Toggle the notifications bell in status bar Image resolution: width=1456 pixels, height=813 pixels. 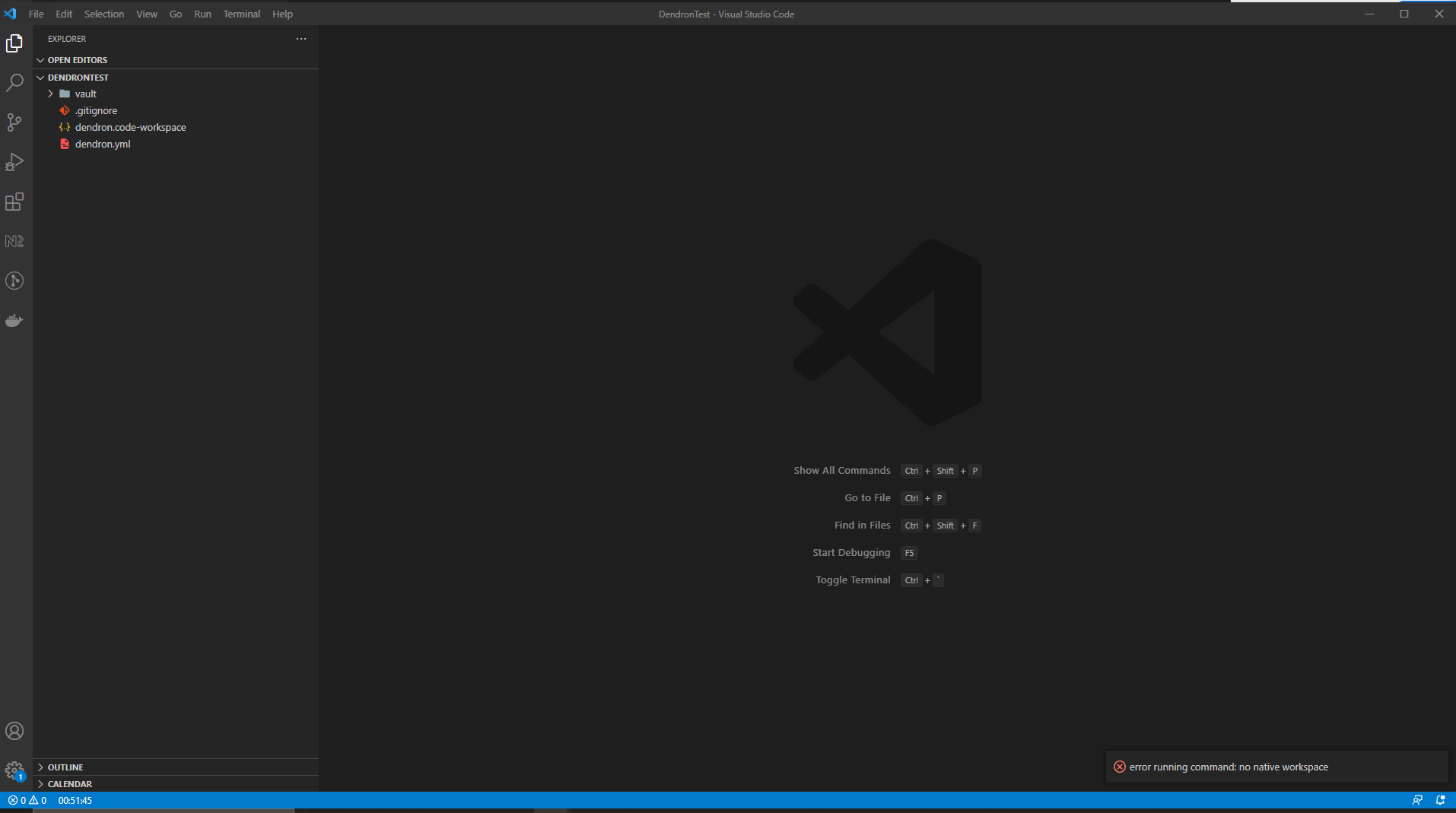(x=1441, y=799)
